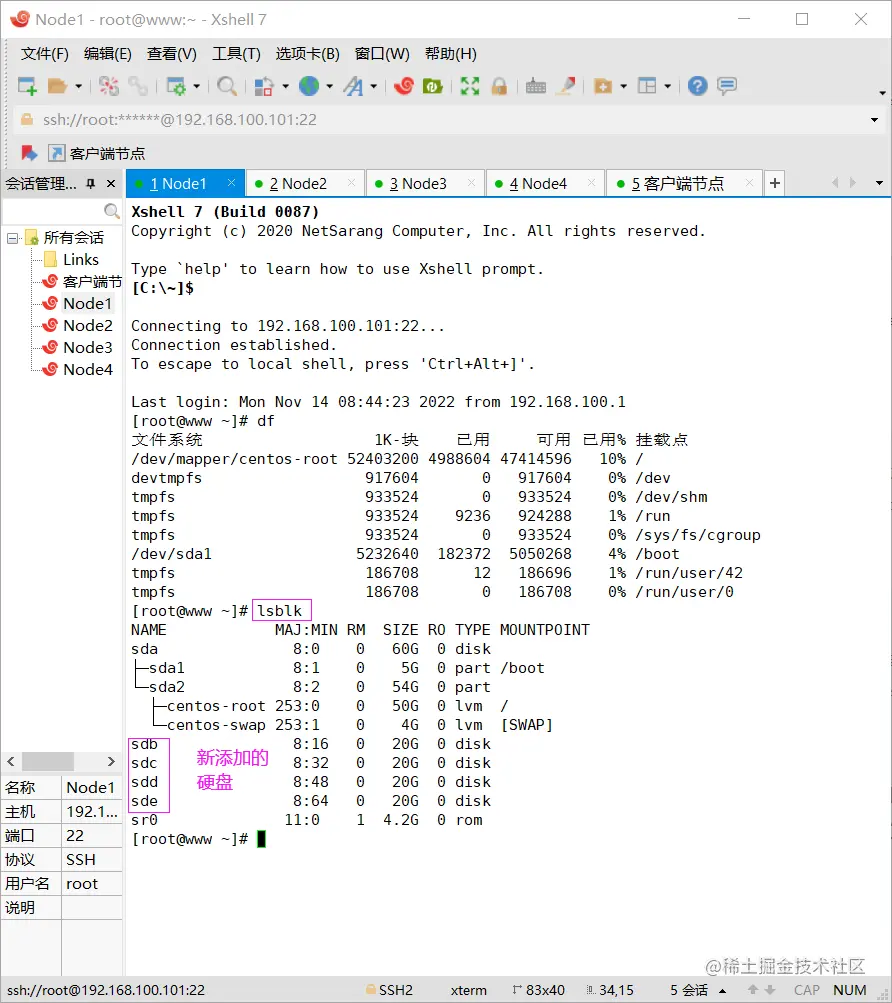Click the Disconnect icon in toolbar

108,86
